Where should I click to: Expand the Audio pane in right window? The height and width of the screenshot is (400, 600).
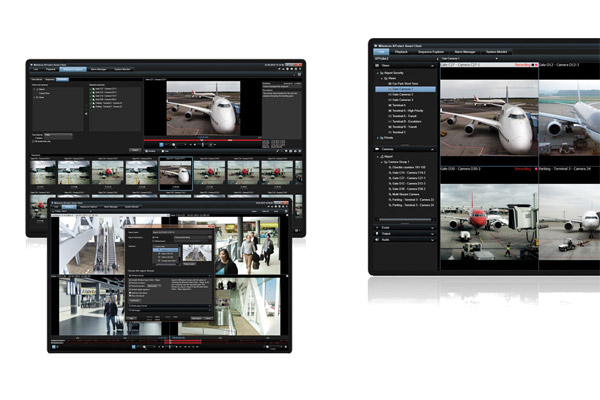tap(432, 240)
